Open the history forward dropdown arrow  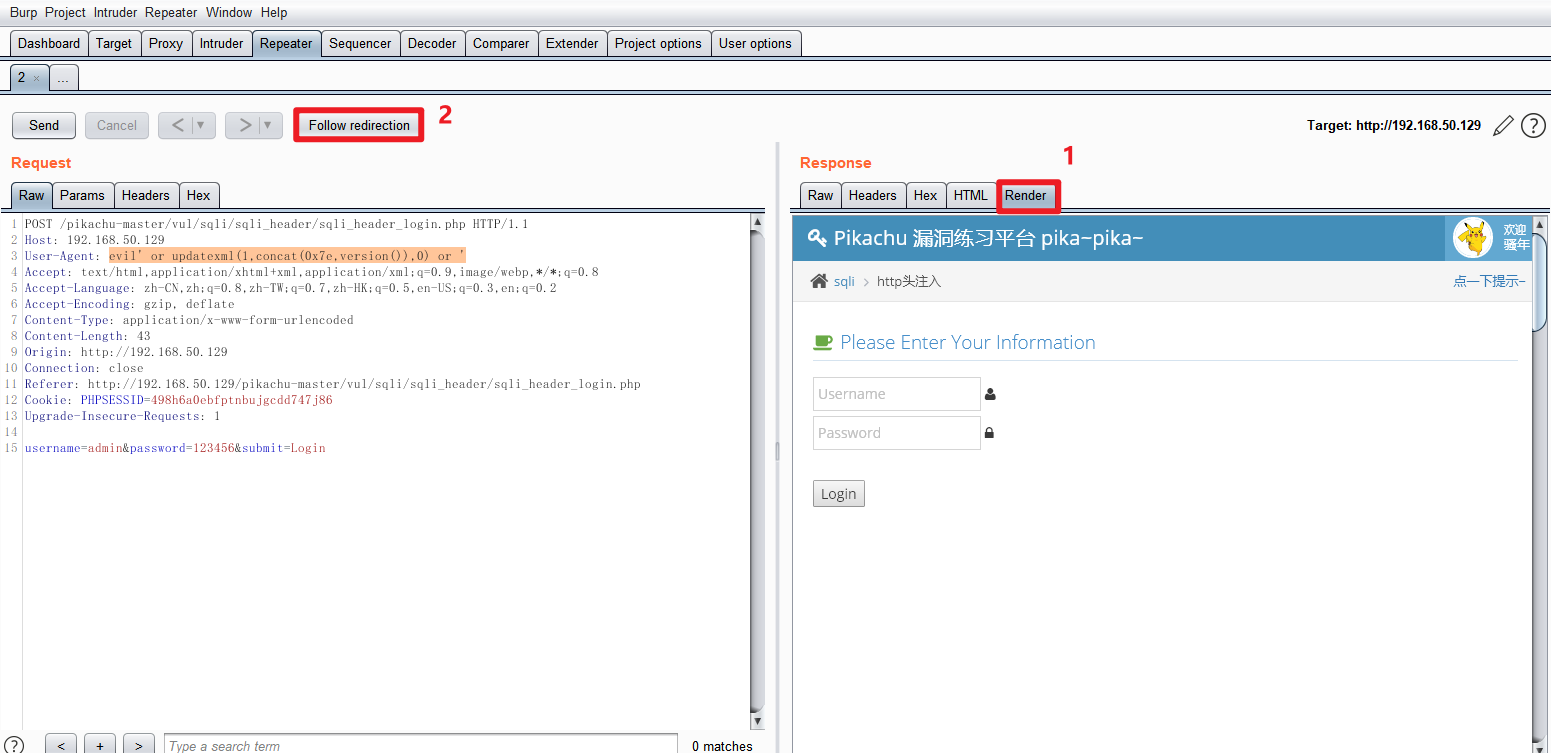[x=269, y=126]
